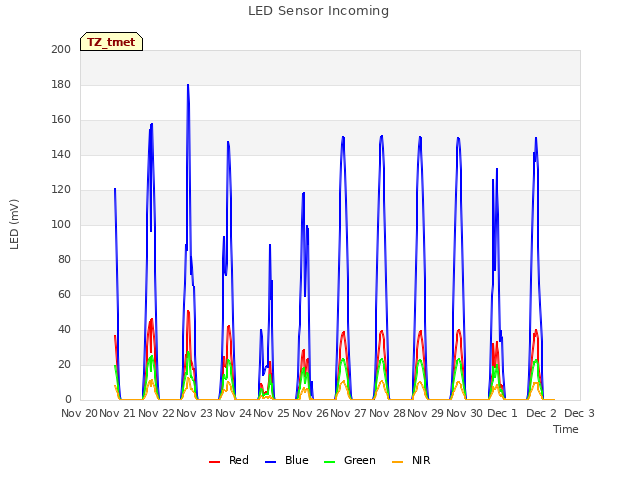Click the tallest blue peak near 180 mV

188,86
